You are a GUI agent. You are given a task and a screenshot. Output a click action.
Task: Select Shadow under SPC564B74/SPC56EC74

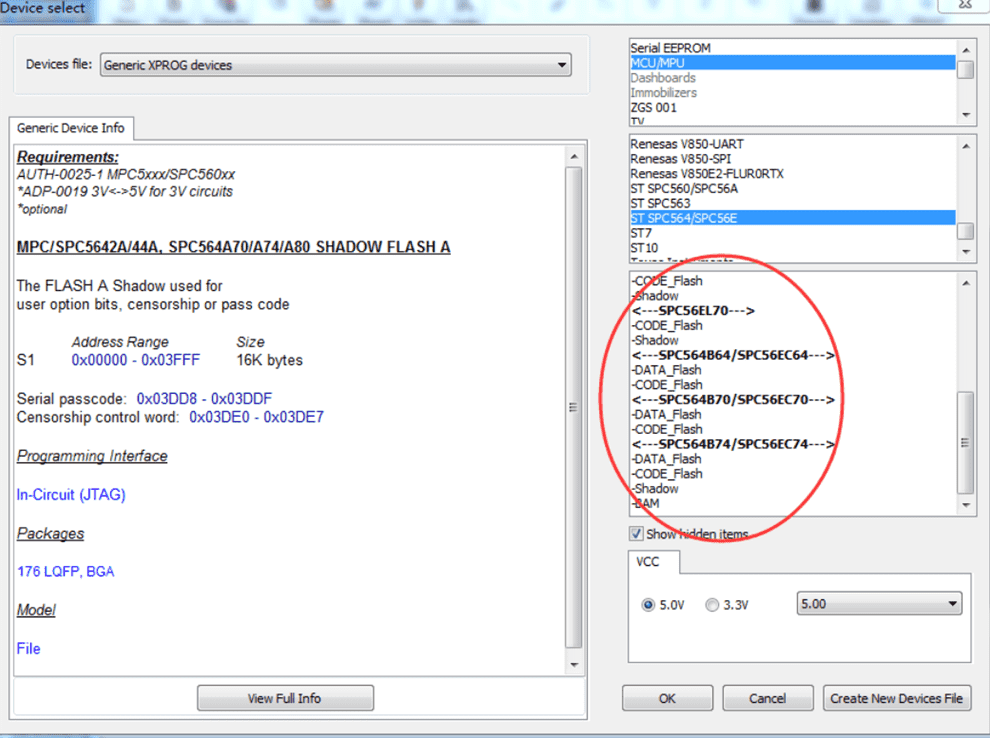pos(792,489)
